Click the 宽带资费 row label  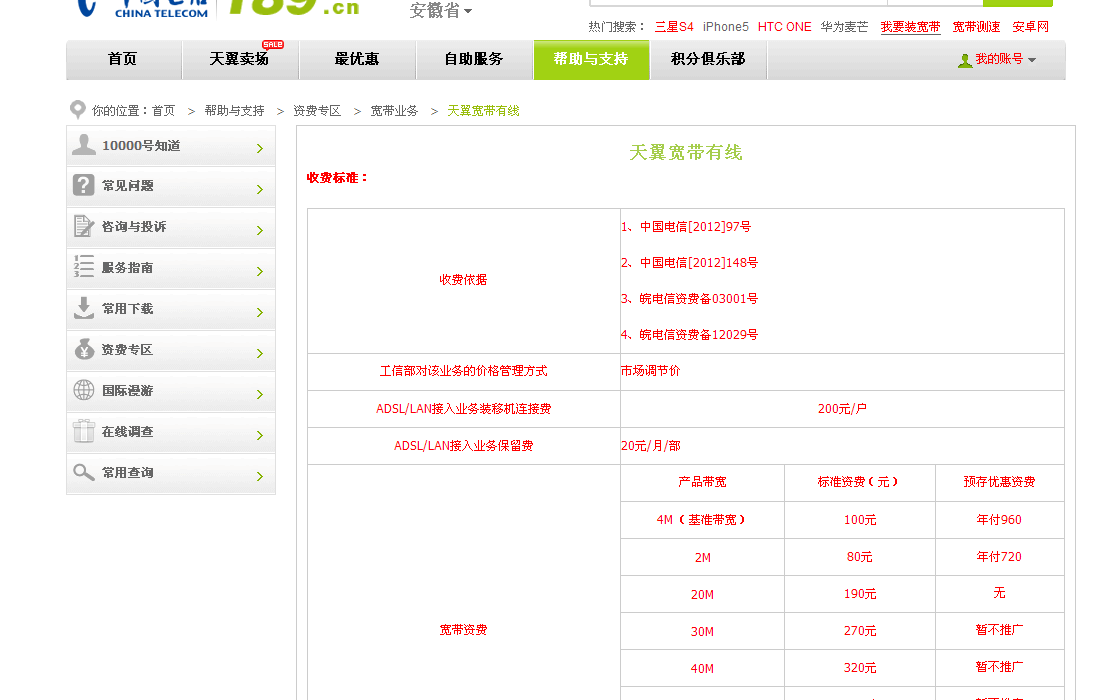tap(463, 630)
